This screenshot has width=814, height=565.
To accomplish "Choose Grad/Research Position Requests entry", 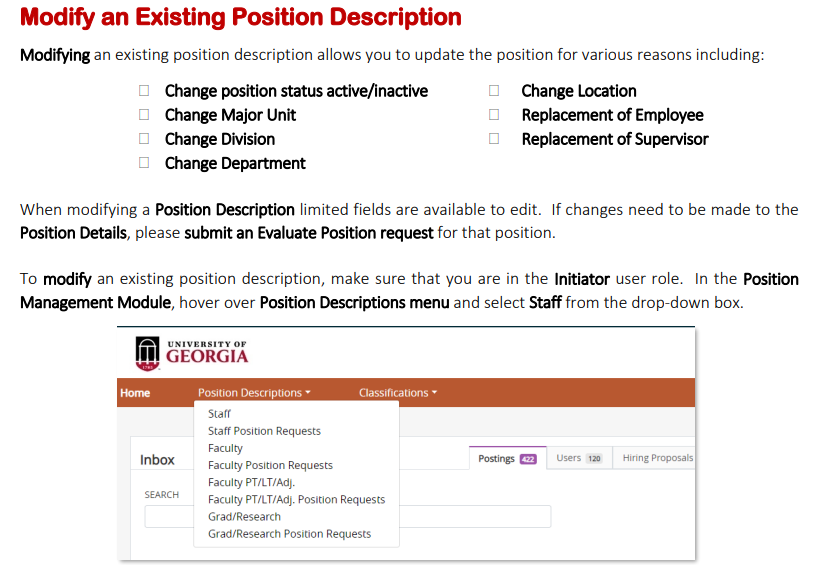I will (x=289, y=534).
